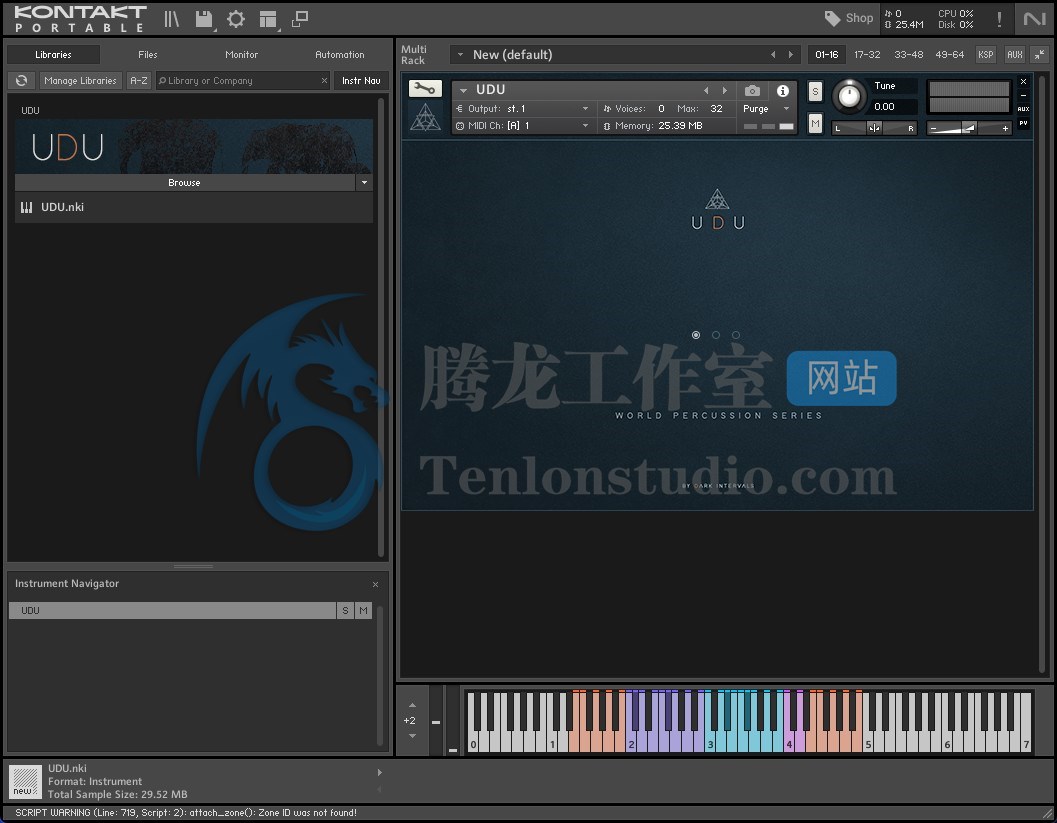The height and width of the screenshot is (823, 1057).
Task: Solo UDU in Instrument Navigator
Action: [345, 610]
